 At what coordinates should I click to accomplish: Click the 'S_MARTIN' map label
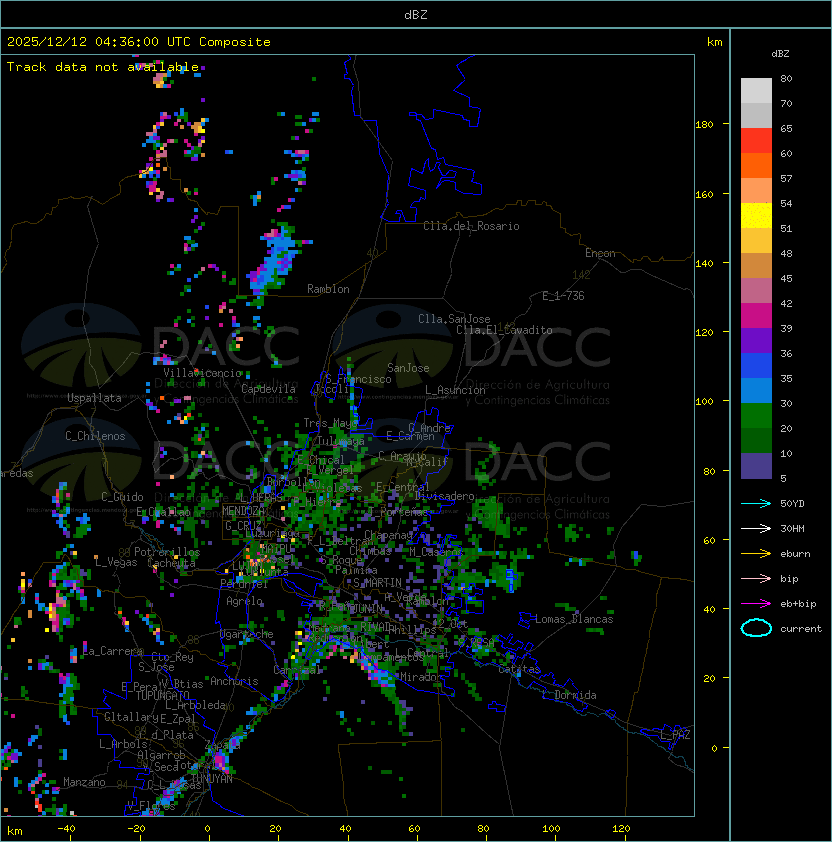tap(377, 583)
